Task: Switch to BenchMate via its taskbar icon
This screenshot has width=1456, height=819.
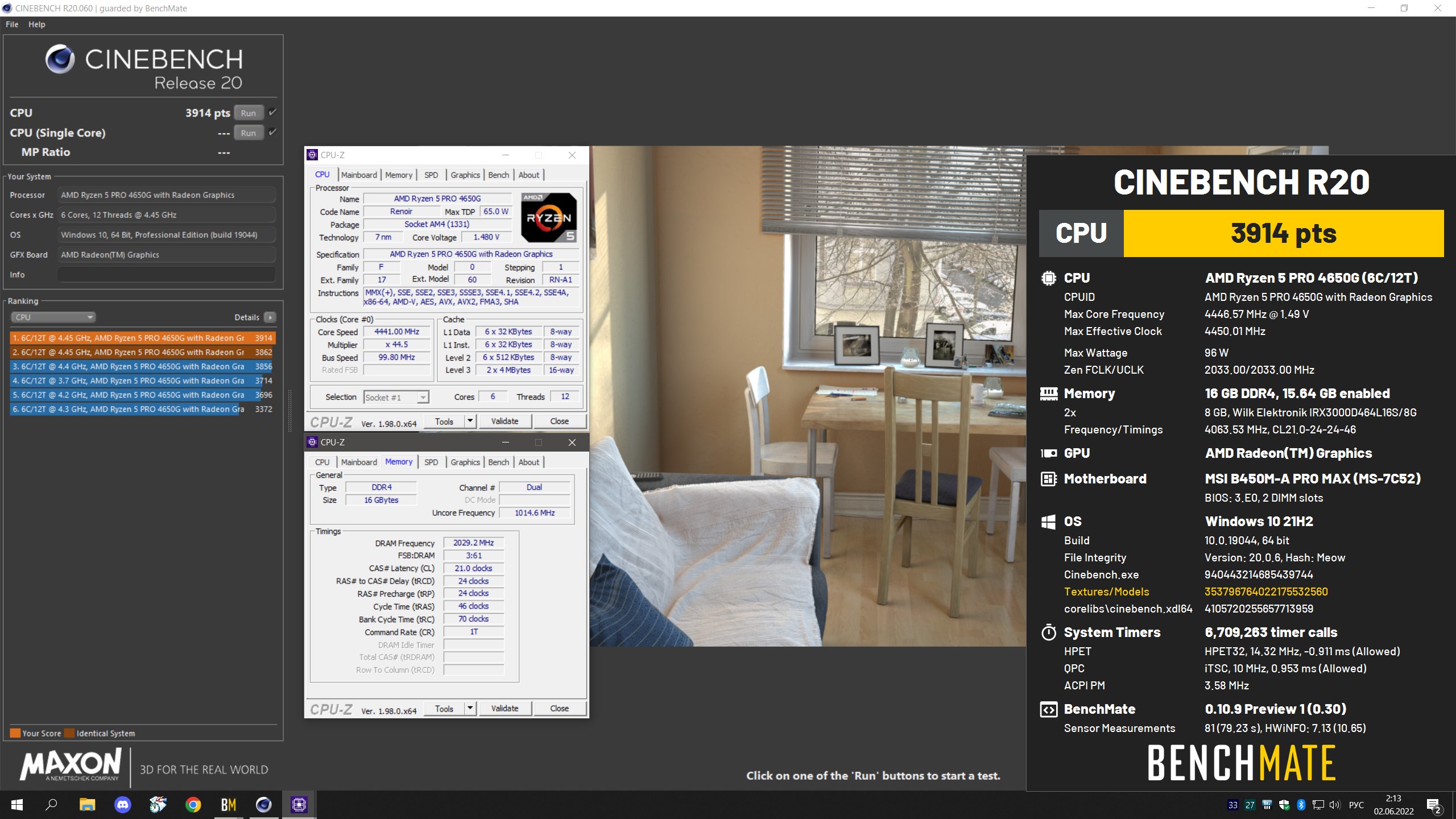Action: [x=228, y=805]
